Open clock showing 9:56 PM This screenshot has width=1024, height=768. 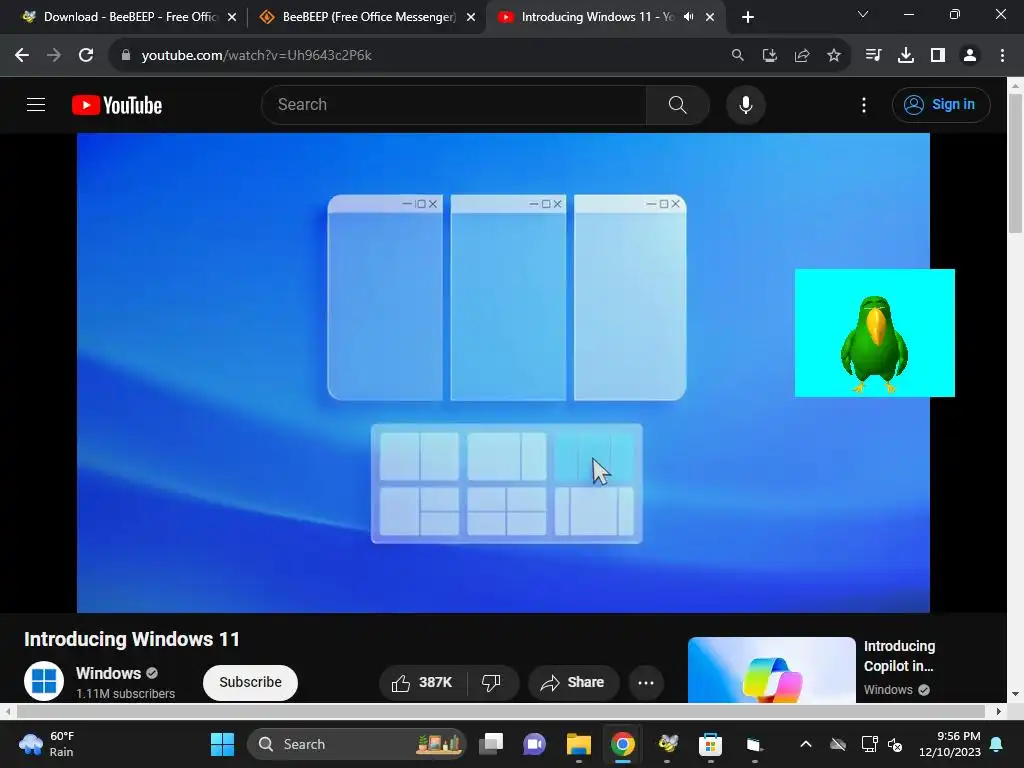[950, 744]
